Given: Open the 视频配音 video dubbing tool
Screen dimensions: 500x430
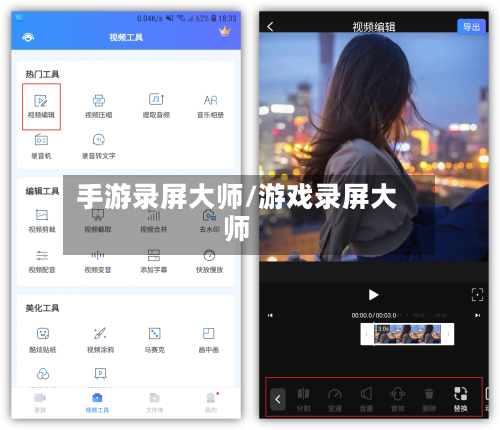Looking at the screenshot, I should coord(42,262).
